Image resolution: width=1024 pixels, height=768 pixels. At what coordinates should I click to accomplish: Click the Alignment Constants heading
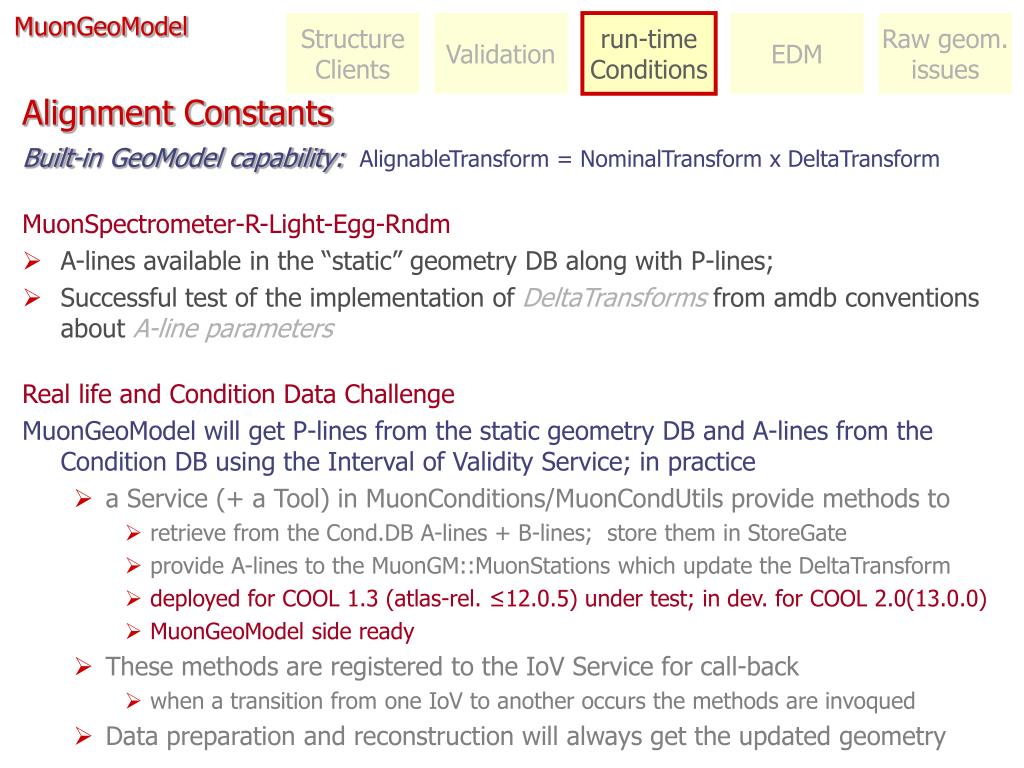pyautogui.click(x=178, y=114)
